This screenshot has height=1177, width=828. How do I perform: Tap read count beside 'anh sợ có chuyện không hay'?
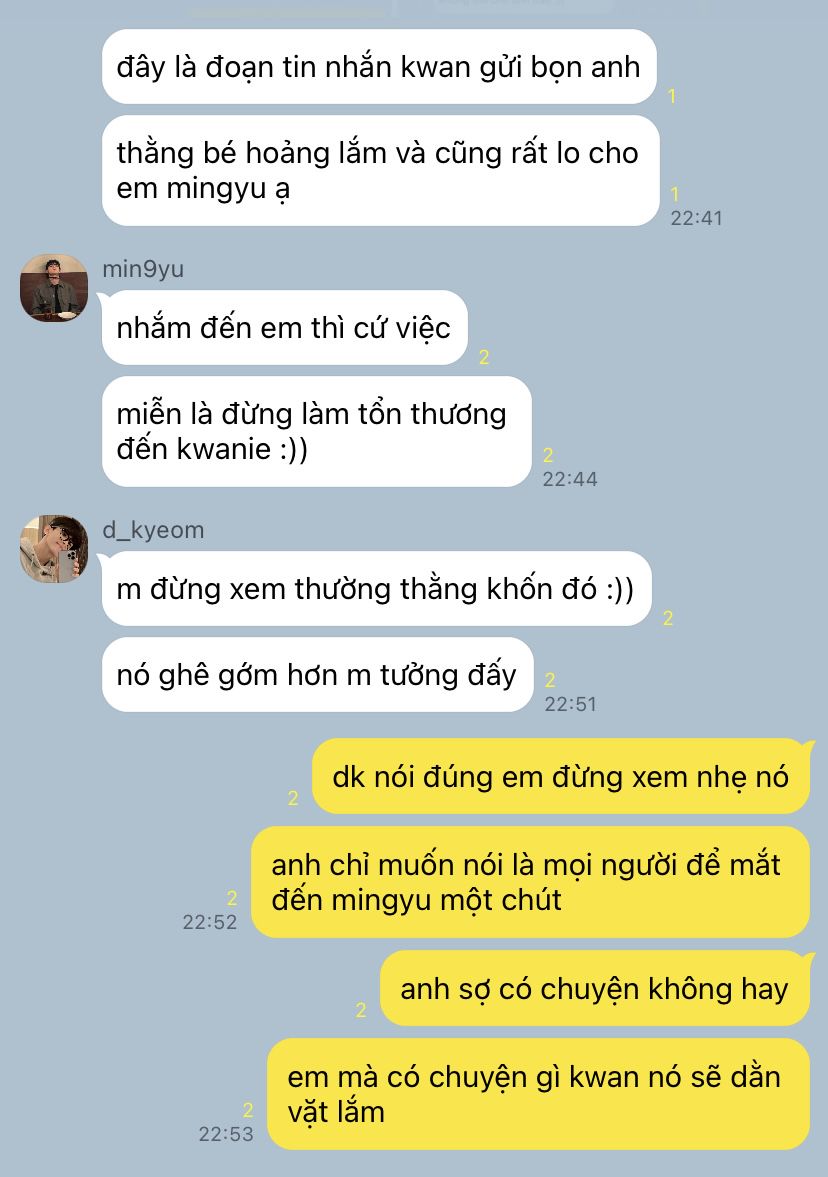361,1010
